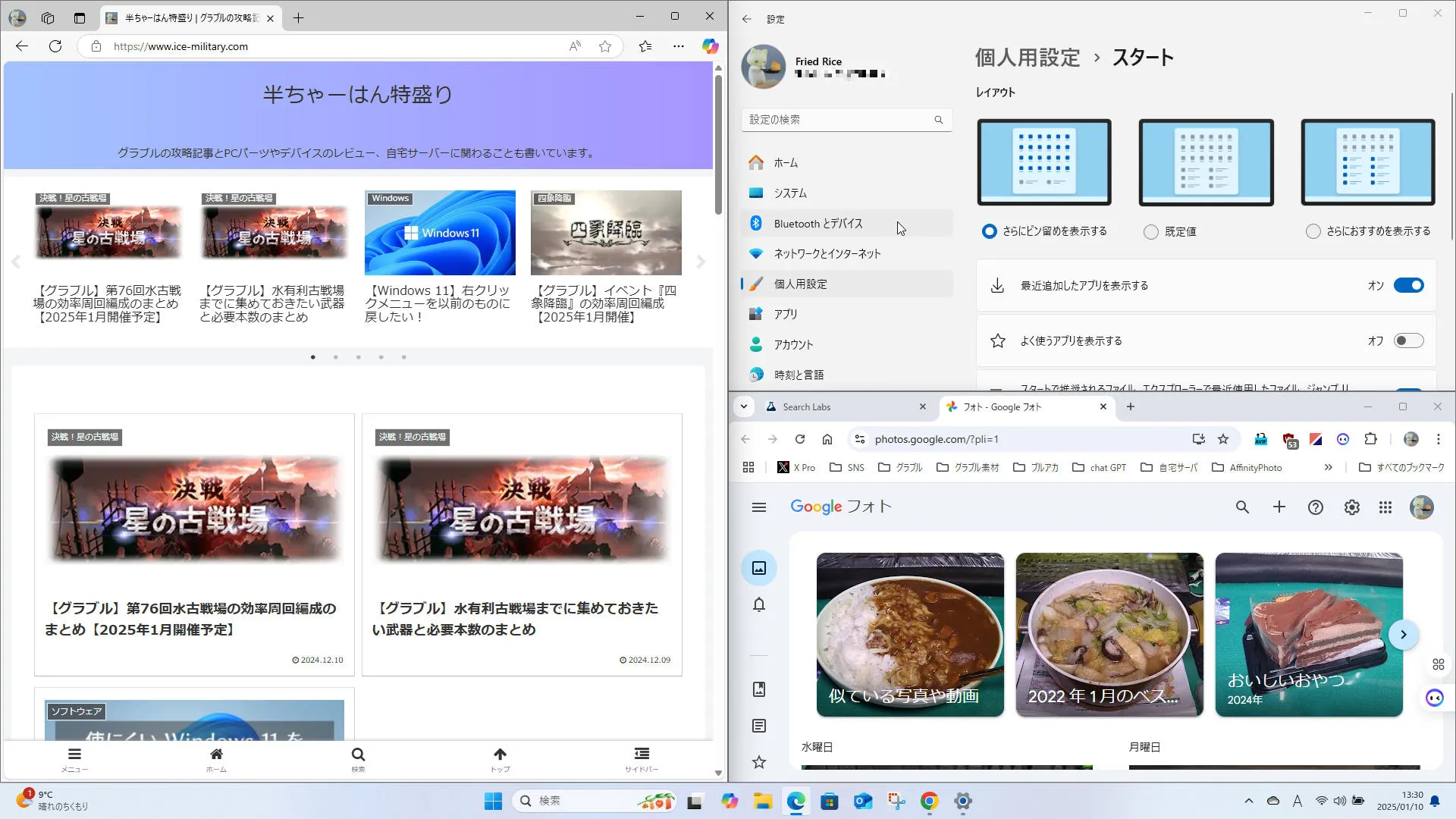The width and height of the screenshot is (1456, 819).
Task: Select the fifth carousel pagination dot
Action: pos(404,357)
